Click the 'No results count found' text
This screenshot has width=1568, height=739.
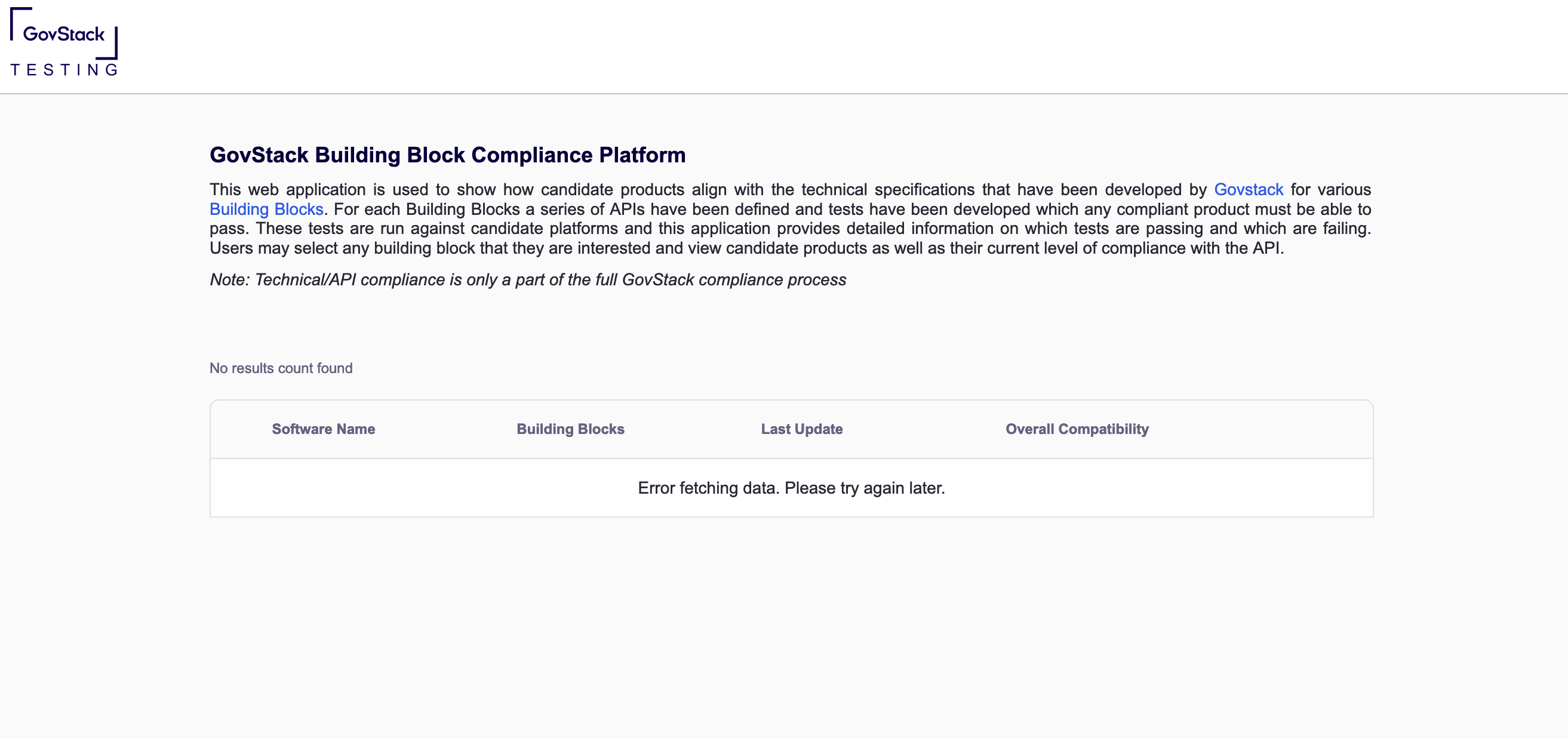[281, 368]
